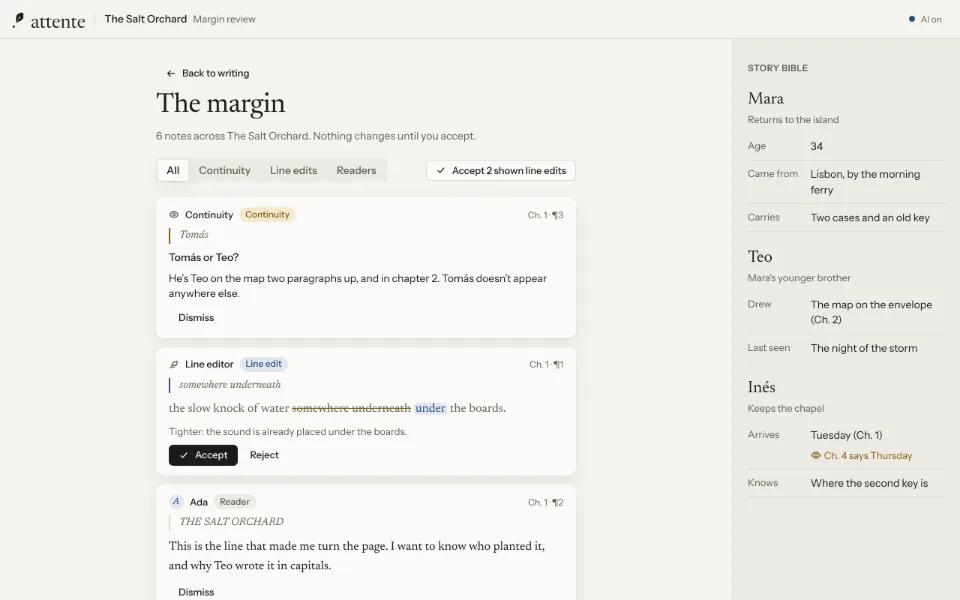Click Tuesday (Ch. 1) arrival value
The width and height of the screenshot is (960, 600).
tap(847, 435)
